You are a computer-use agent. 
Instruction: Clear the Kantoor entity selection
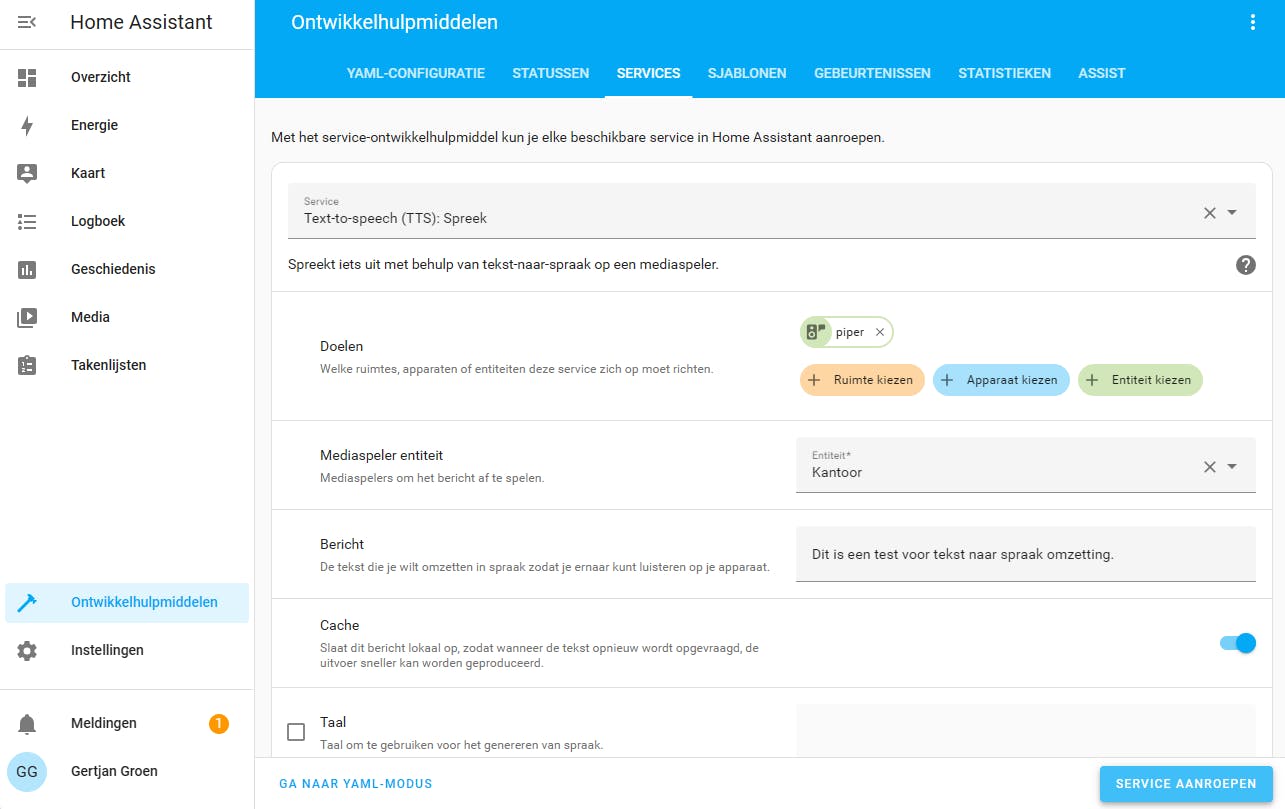[x=1209, y=466]
